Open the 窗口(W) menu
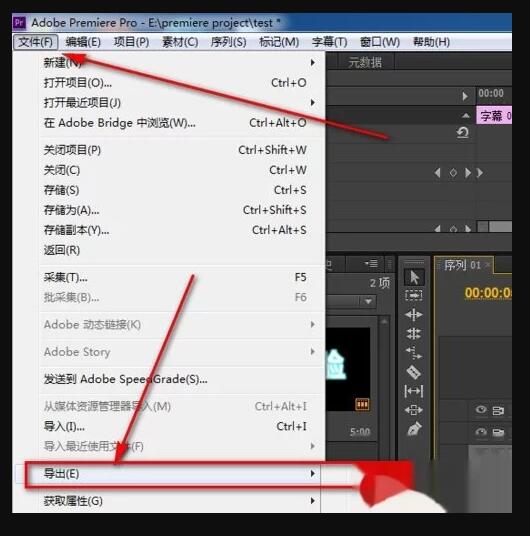The width and height of the screenshot is (530, 536). point(380,42)
